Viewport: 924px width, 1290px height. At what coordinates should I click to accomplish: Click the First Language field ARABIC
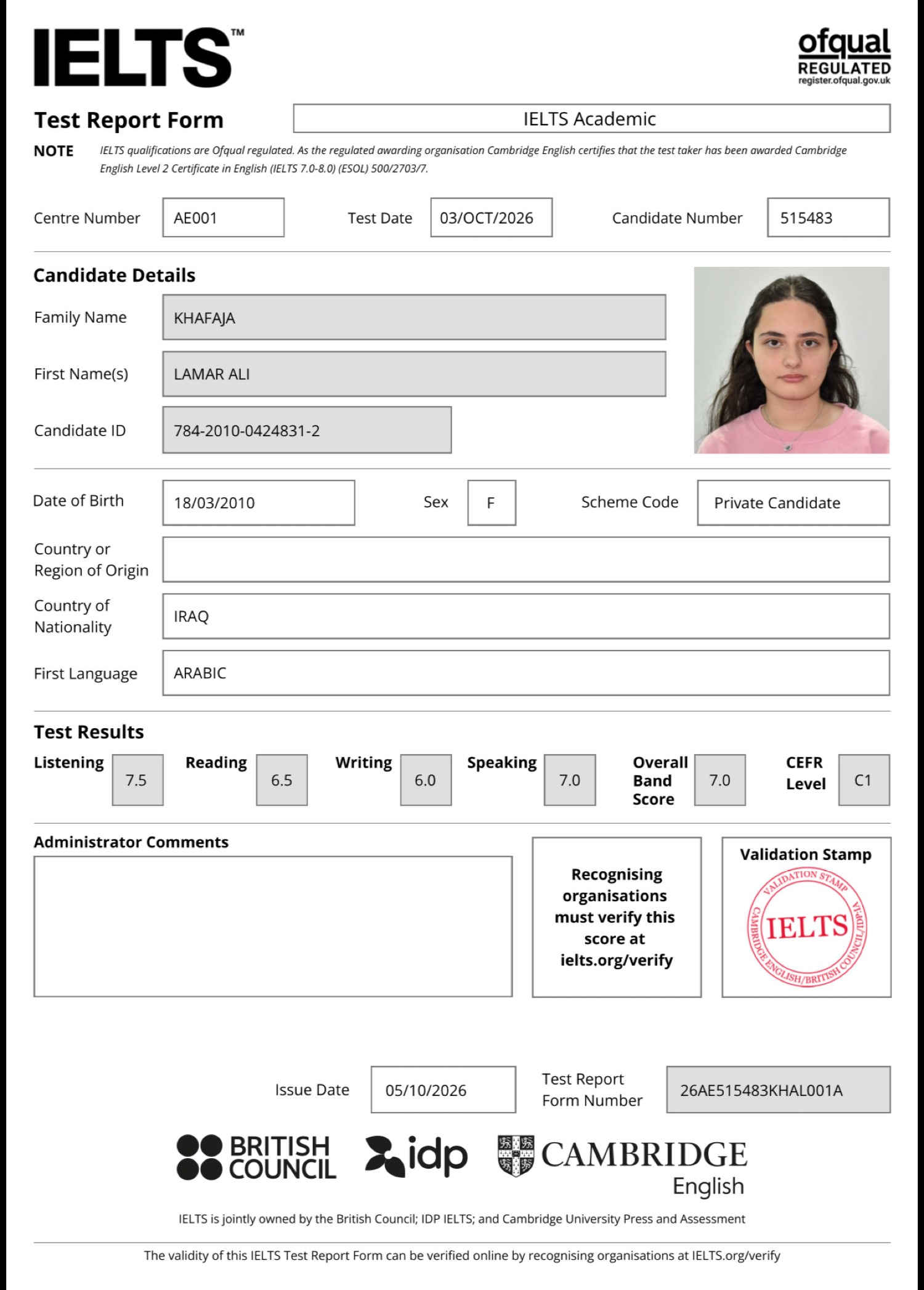(526, 673)
